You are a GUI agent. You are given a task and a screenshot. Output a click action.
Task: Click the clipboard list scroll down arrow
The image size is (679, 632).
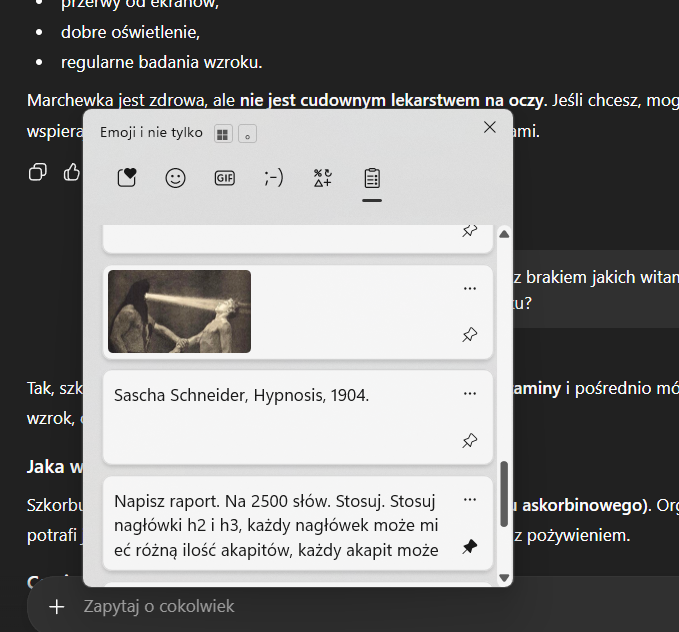[x=504, y=577]
